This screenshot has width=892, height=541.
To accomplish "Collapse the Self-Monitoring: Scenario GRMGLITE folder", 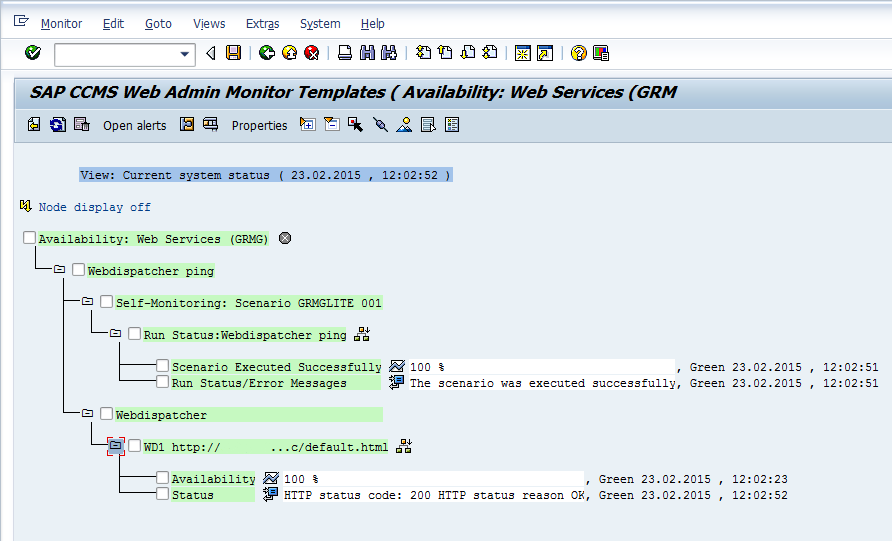I will 87,301.
